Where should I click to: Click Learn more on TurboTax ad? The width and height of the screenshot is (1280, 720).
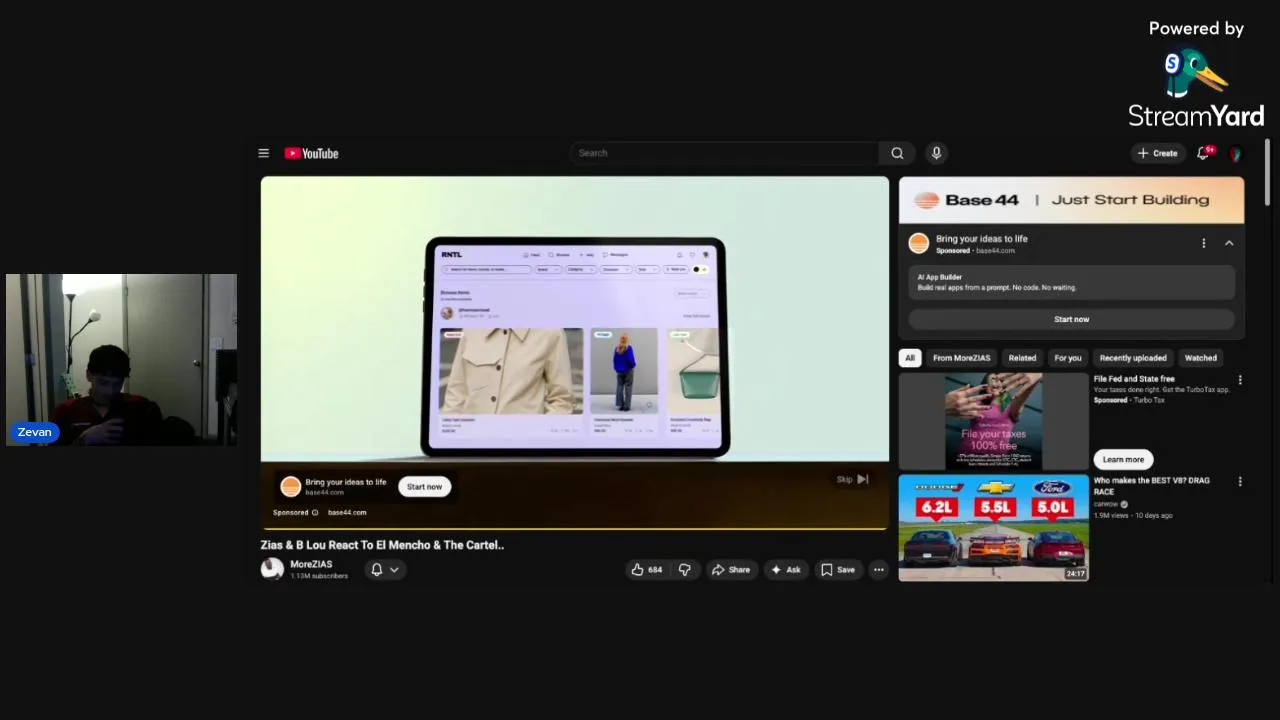[1123, 459]
